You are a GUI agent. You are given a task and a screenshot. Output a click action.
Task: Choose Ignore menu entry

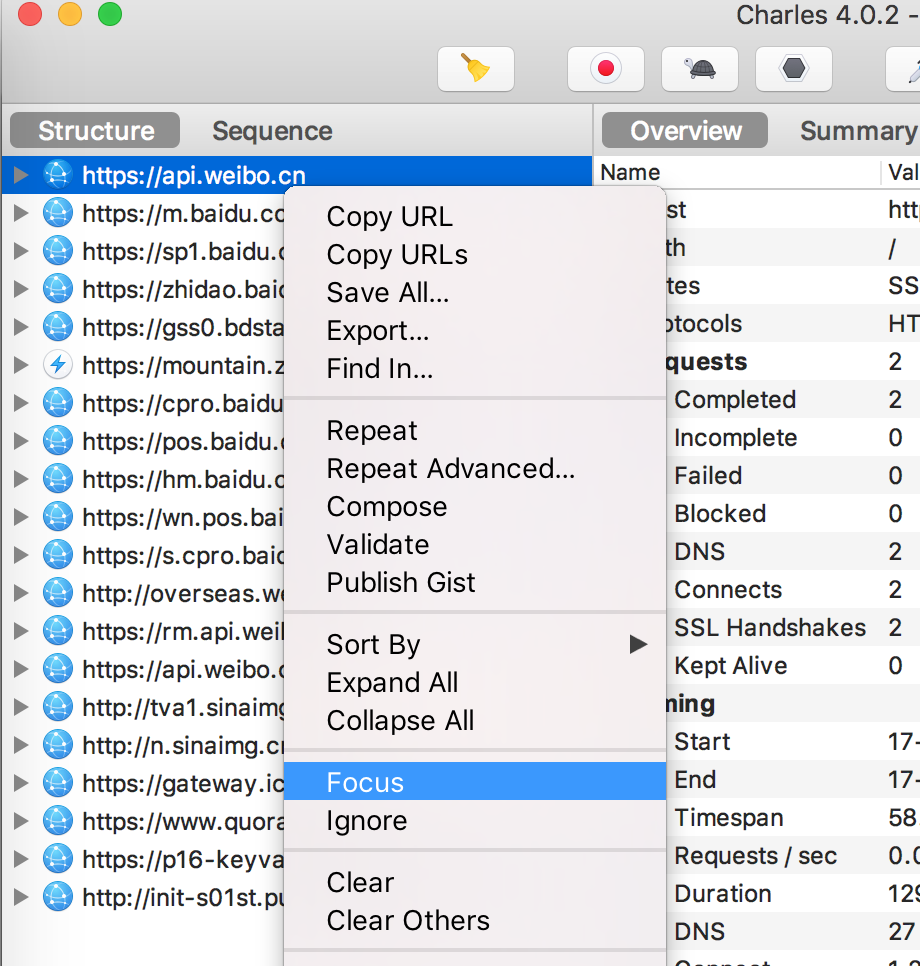click(474, 821)
